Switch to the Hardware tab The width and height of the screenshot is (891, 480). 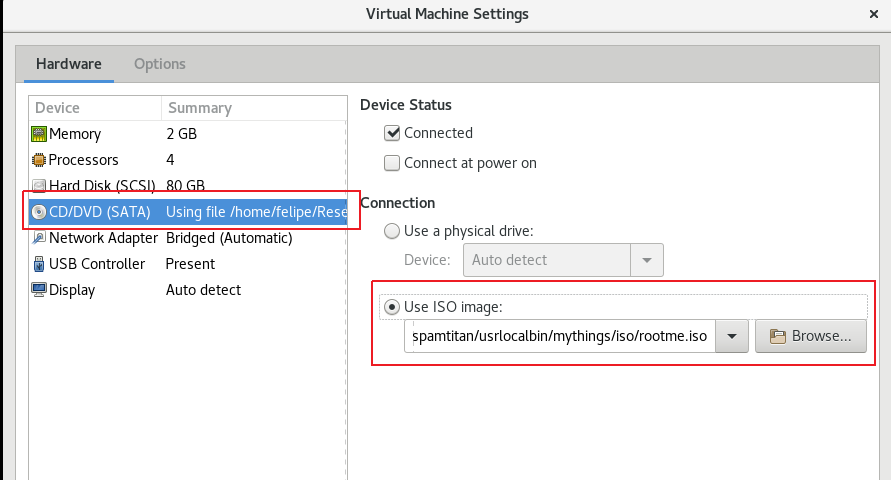[69, 64]
